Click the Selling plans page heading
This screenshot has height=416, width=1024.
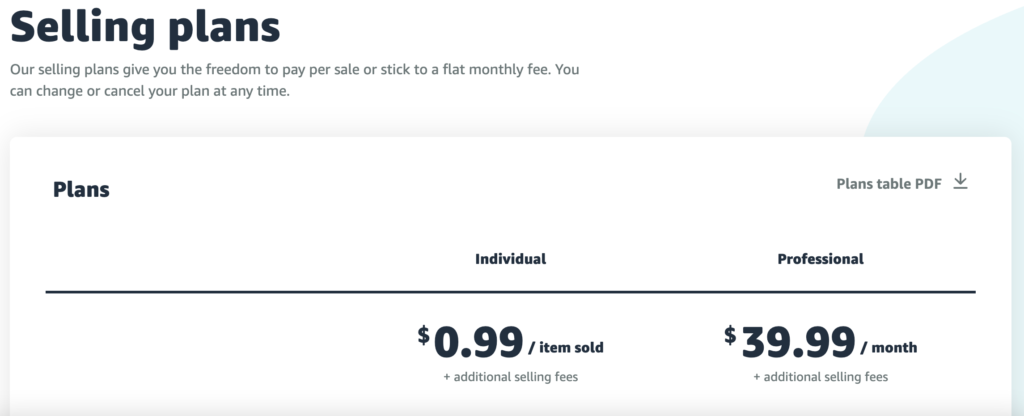(x=145, y=27)
